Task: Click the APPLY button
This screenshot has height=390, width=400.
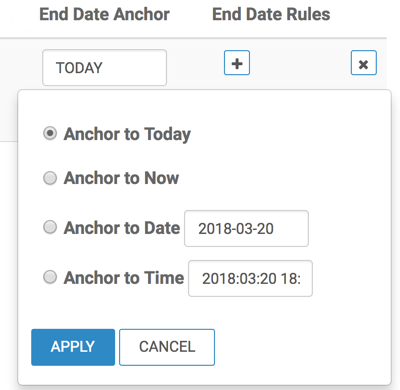Action: (x=73, y=347)
